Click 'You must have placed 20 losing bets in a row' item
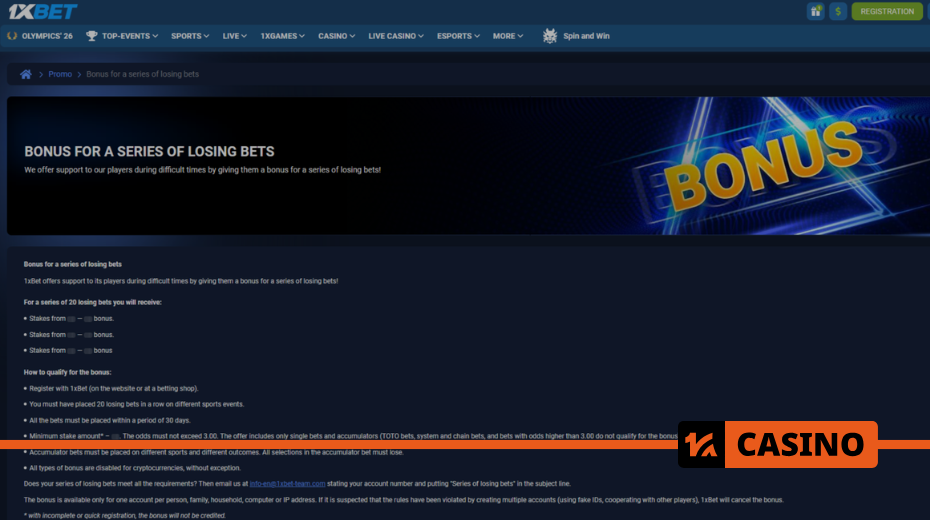Screen dimensions: 930x520 (x=136, y=404)
